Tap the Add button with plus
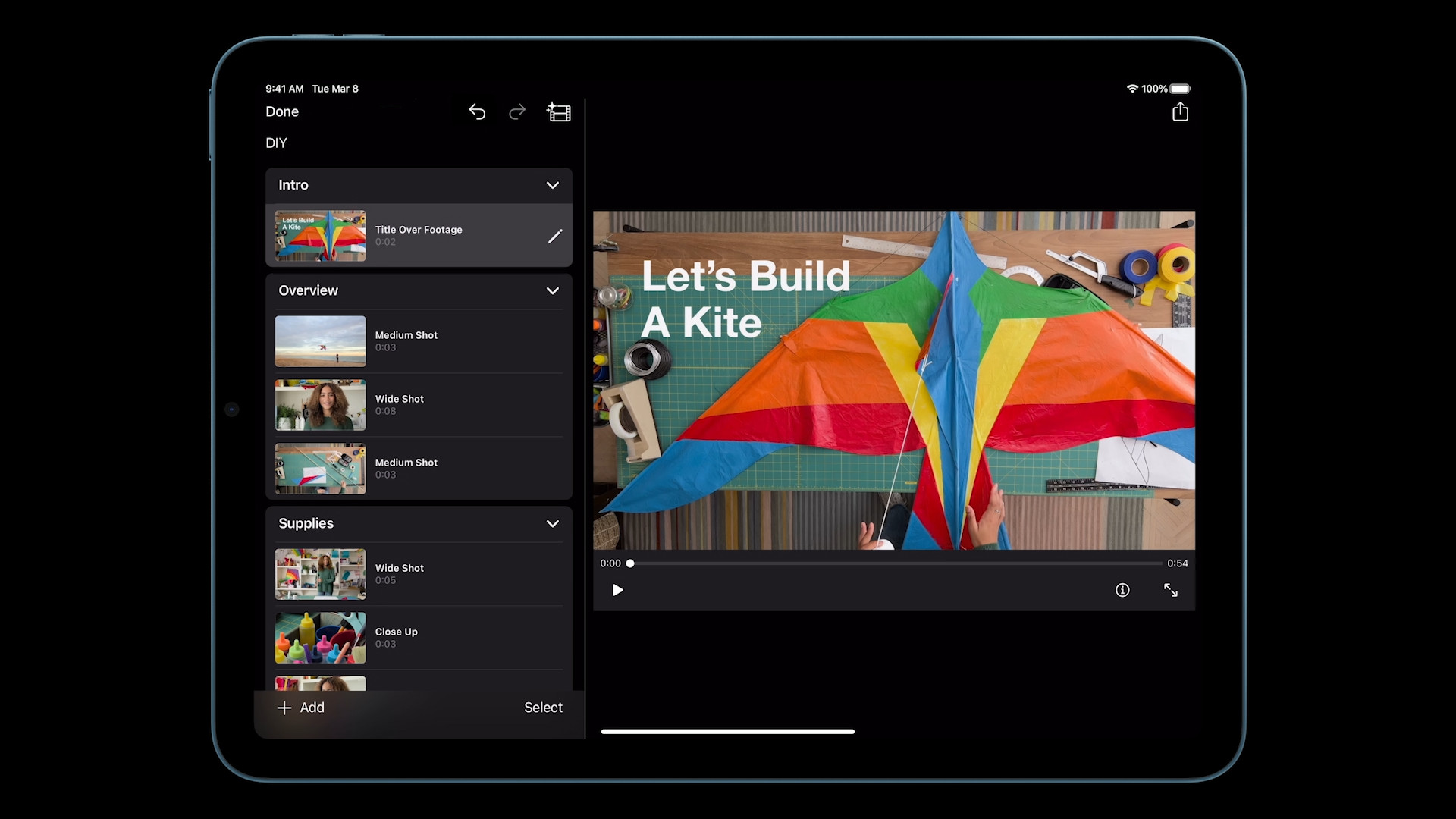This screenshot has width=1456, height=819. (301, 708)
